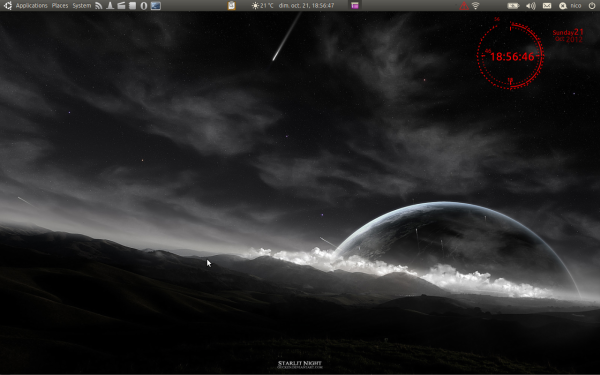
Task: Open calendar from panel date and time
Action: [x=306, y=5]
